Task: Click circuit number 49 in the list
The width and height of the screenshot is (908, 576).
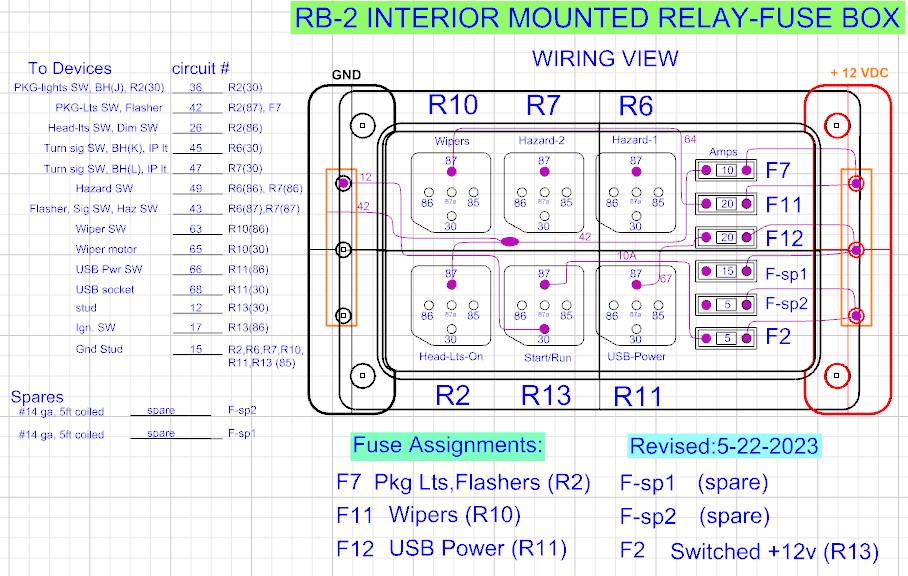Action: [x=196, y=188]
